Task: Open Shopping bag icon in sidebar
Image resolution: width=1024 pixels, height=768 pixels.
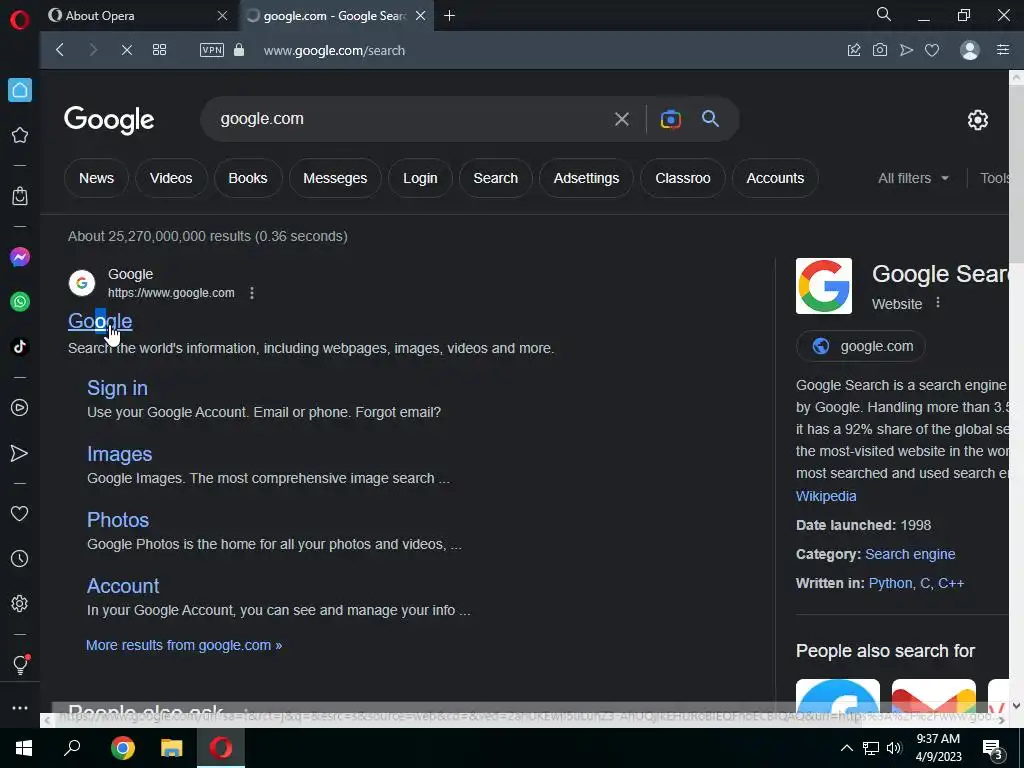Action: pos(20,195)
